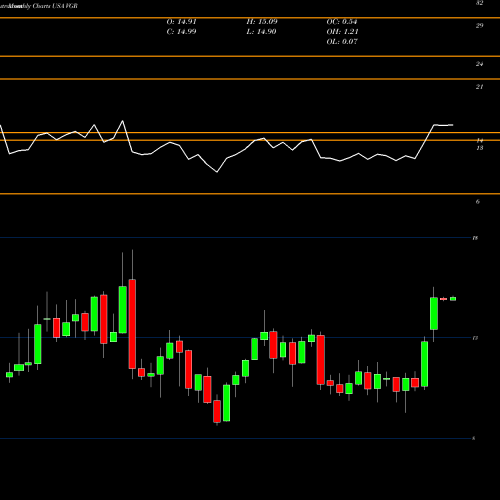Viewport: 500px width, 500px height.
Task: Click the 'OH: 1.21' readout
Action: [342, 32]
